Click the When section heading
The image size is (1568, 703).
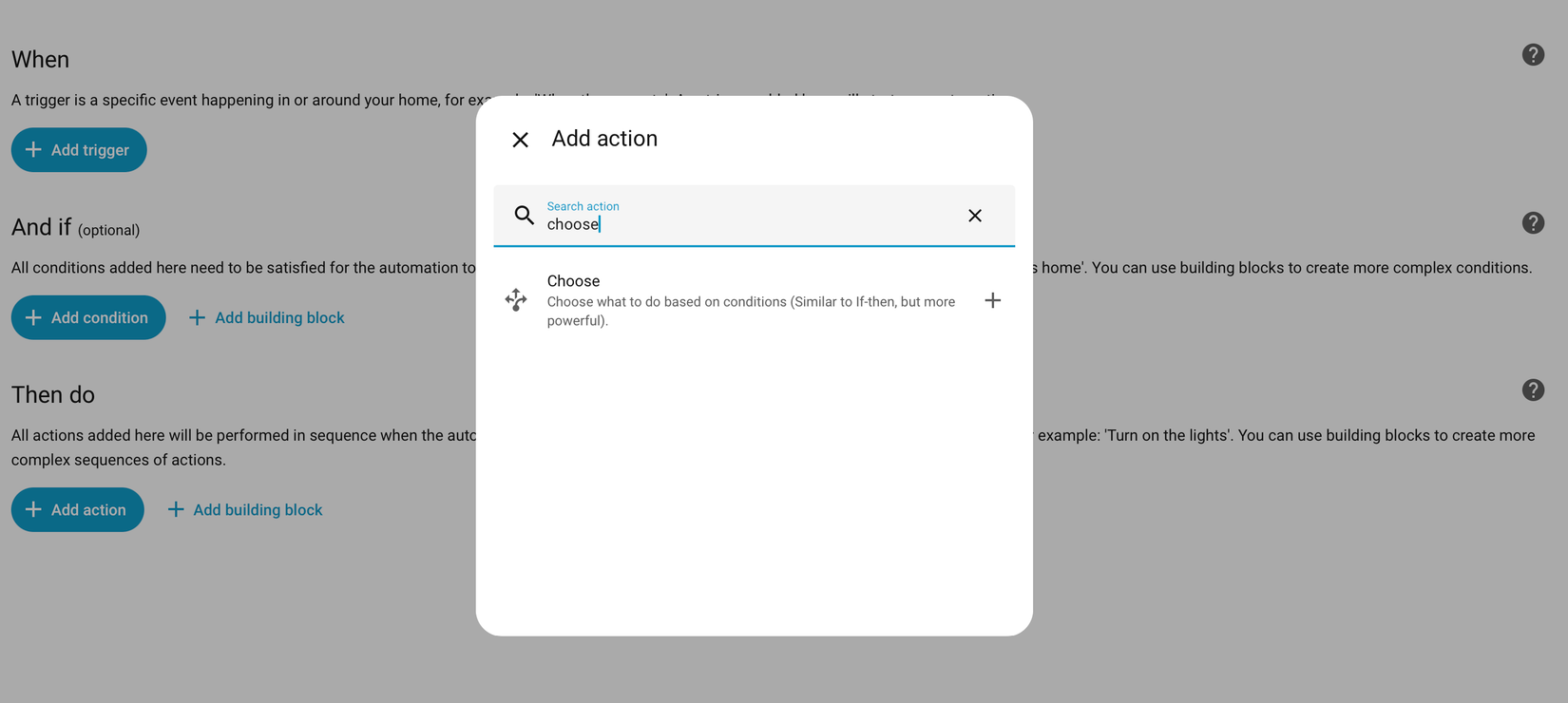[40, 59]
